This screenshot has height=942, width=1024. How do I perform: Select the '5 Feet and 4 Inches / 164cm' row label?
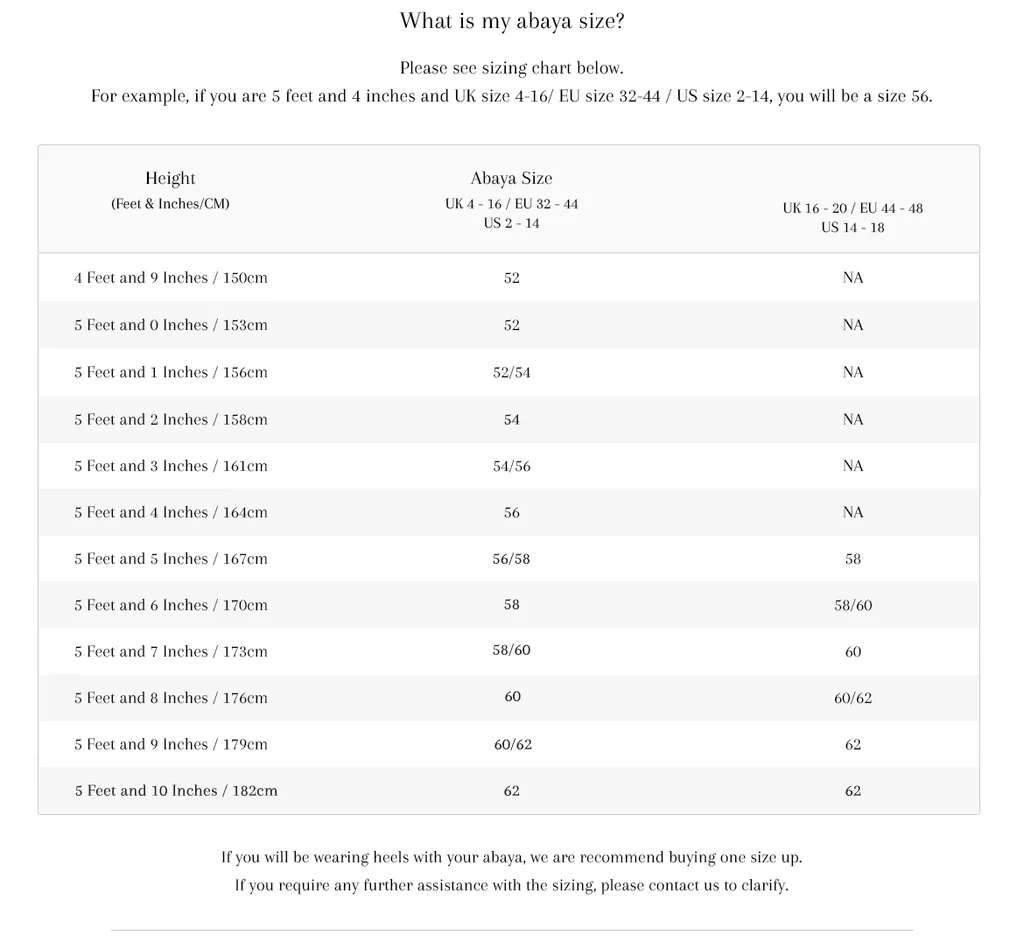click(171, 512)
